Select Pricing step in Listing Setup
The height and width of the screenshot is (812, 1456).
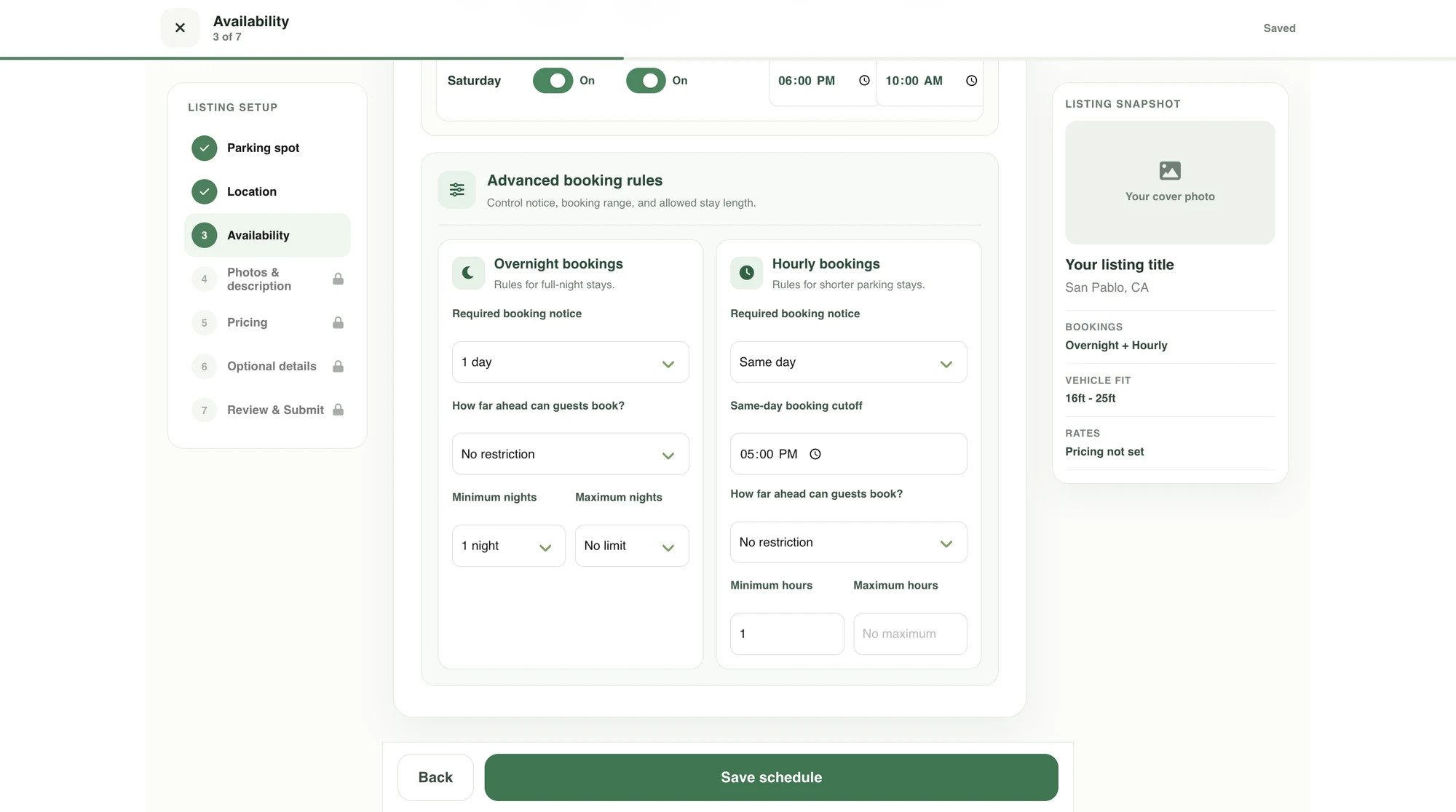[x=267, y=322]
